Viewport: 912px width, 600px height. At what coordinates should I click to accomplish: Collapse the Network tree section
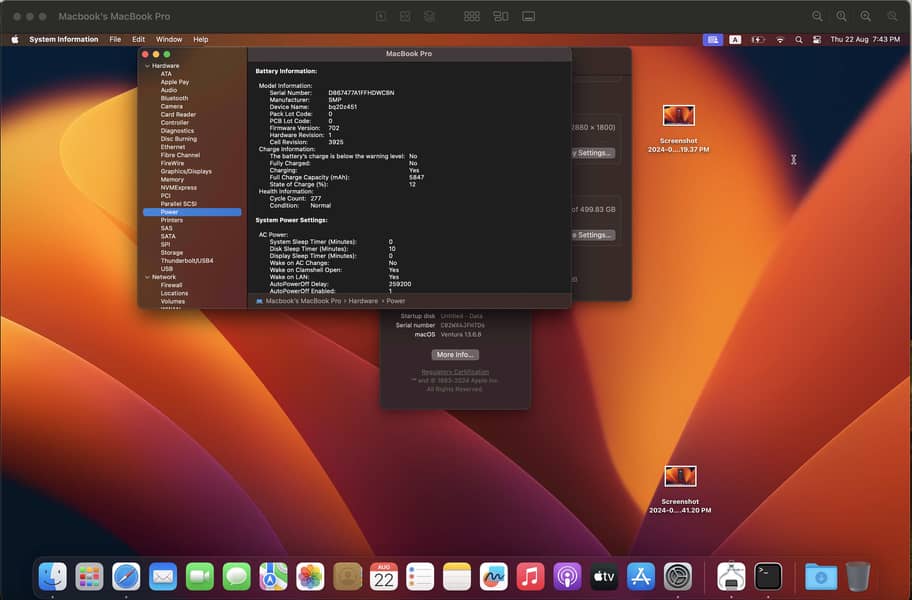(x=148, y=277)
